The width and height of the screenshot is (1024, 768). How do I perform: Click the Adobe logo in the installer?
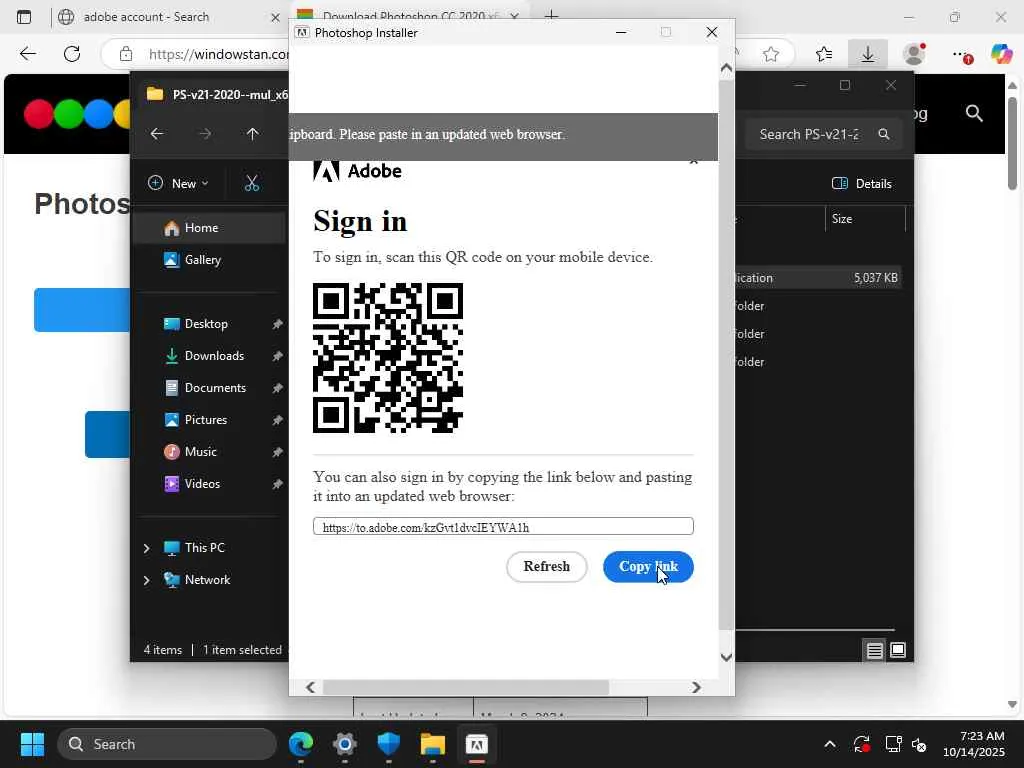(x=358, y=171)
